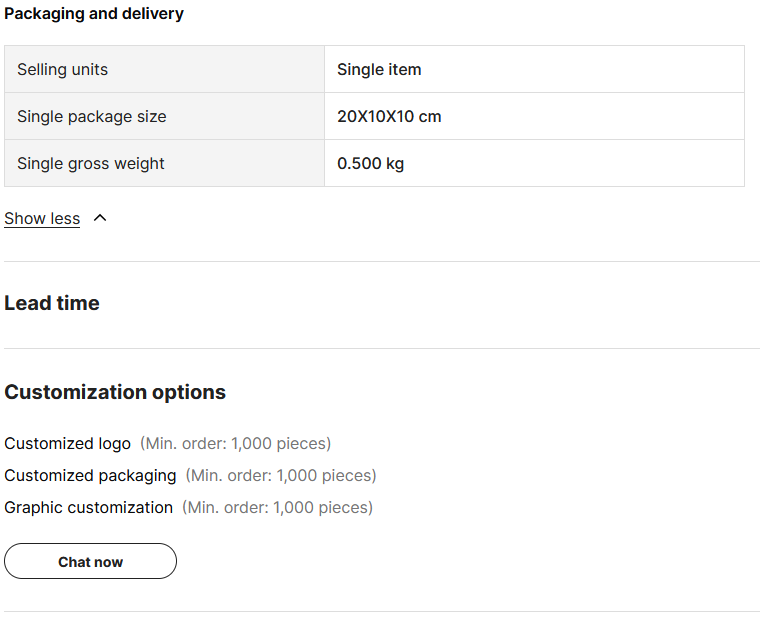The image size is (760, 619).
Task: Click the 20X10X10 cm value cell
Action: click(534, 116)
